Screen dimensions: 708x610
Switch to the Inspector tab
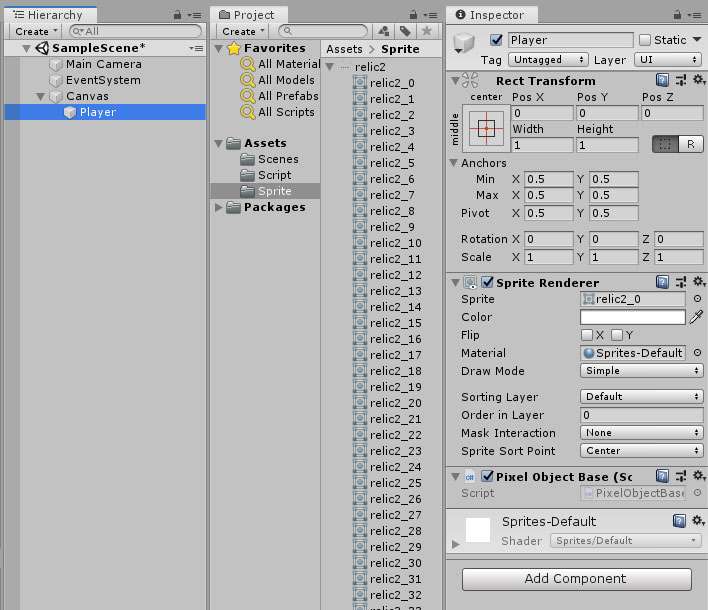(x=491, y=15)
